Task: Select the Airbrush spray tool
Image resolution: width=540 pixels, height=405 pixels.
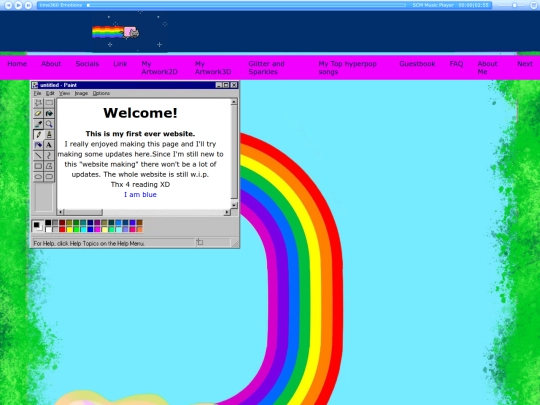Action: [x=38, y=145]
